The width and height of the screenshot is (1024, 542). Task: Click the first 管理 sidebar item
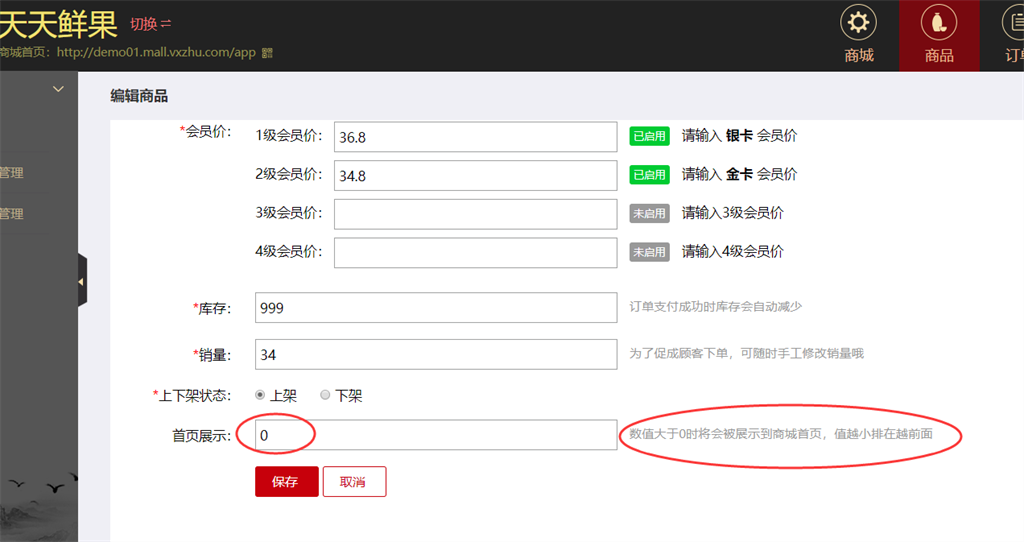point(11,173)
